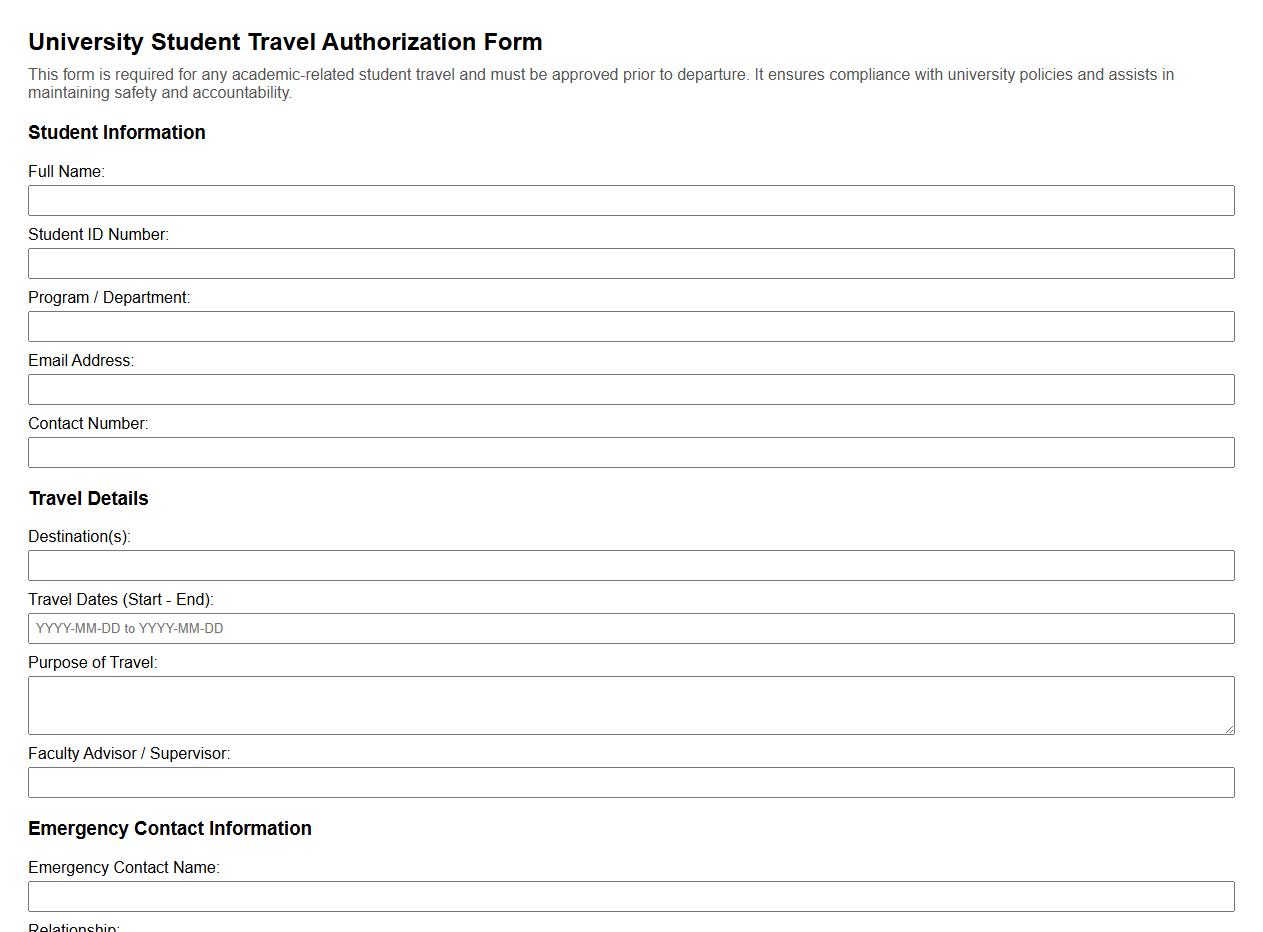Click the Destination(s) input box
The image size is (1263, 932).
pyautogui.click(x=630, y=565)
